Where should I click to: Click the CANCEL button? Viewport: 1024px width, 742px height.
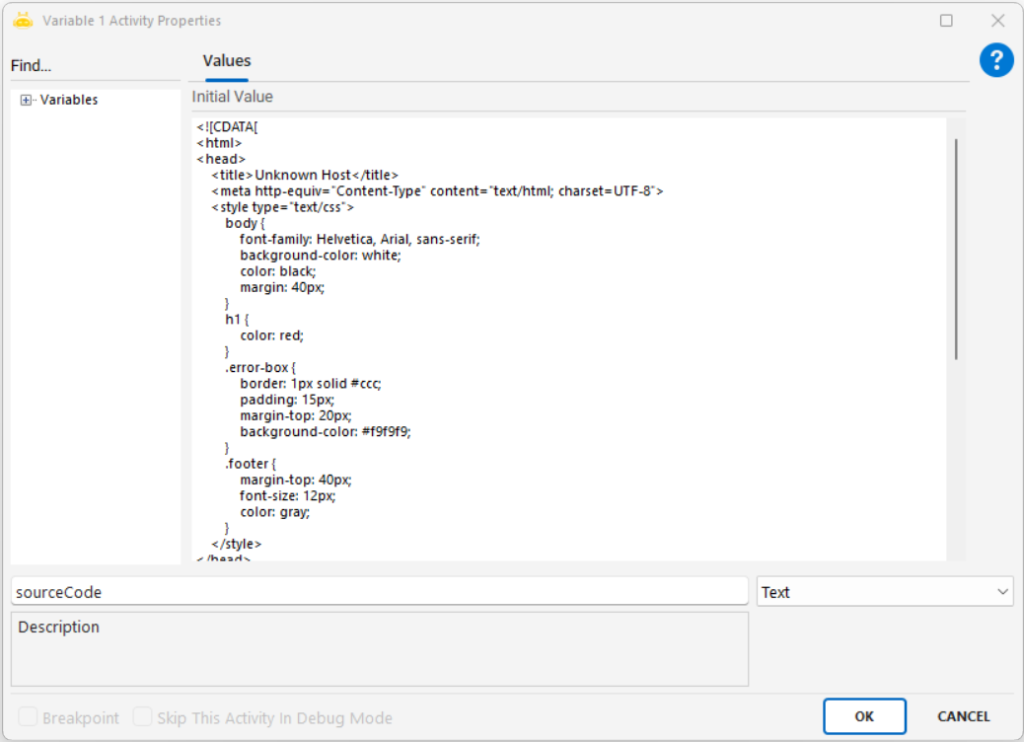point(963,716)
